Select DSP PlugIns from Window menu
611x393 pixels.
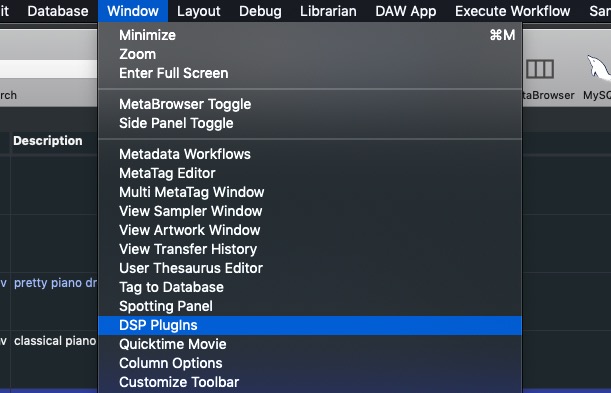coord(310,325)
